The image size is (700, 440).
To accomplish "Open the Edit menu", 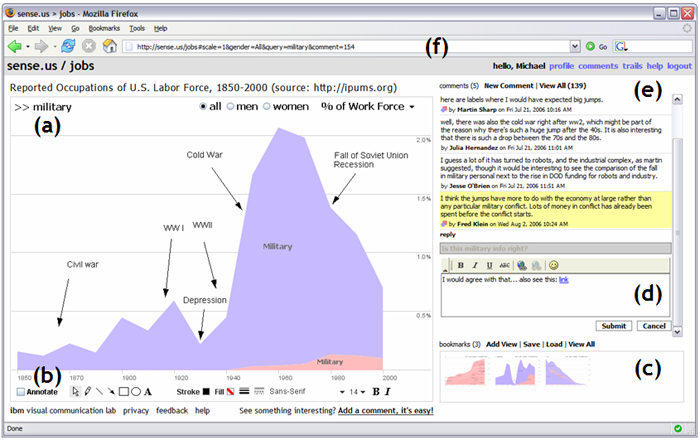I will tap(33, 28).
